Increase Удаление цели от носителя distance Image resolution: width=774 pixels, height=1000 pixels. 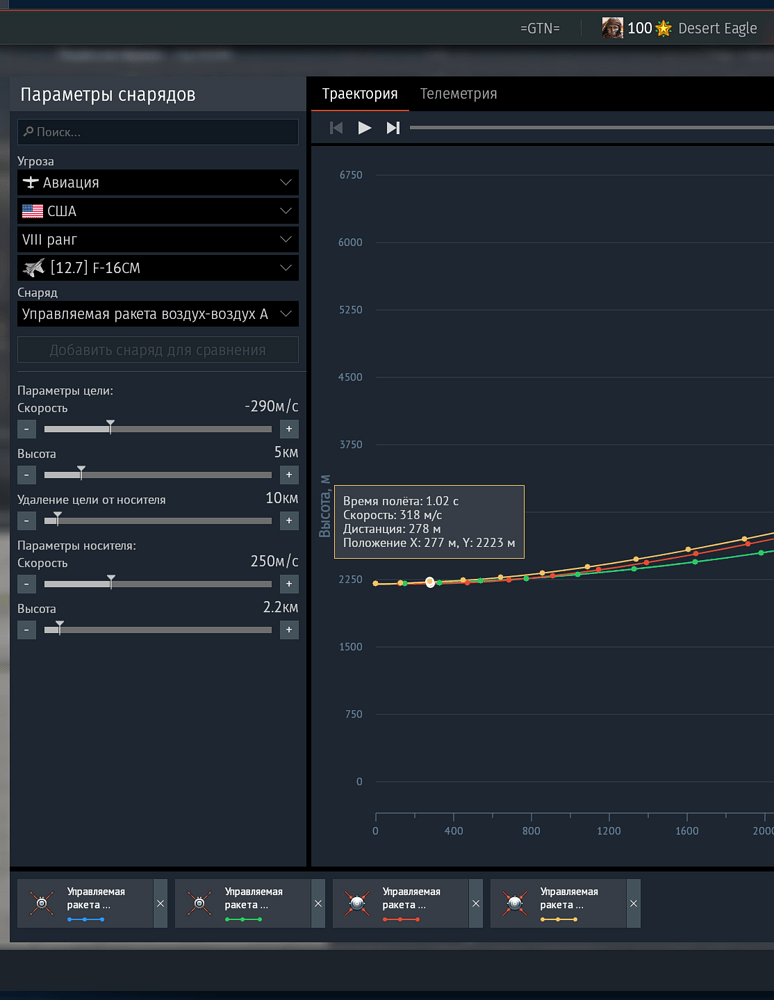[x=289, y=521]
